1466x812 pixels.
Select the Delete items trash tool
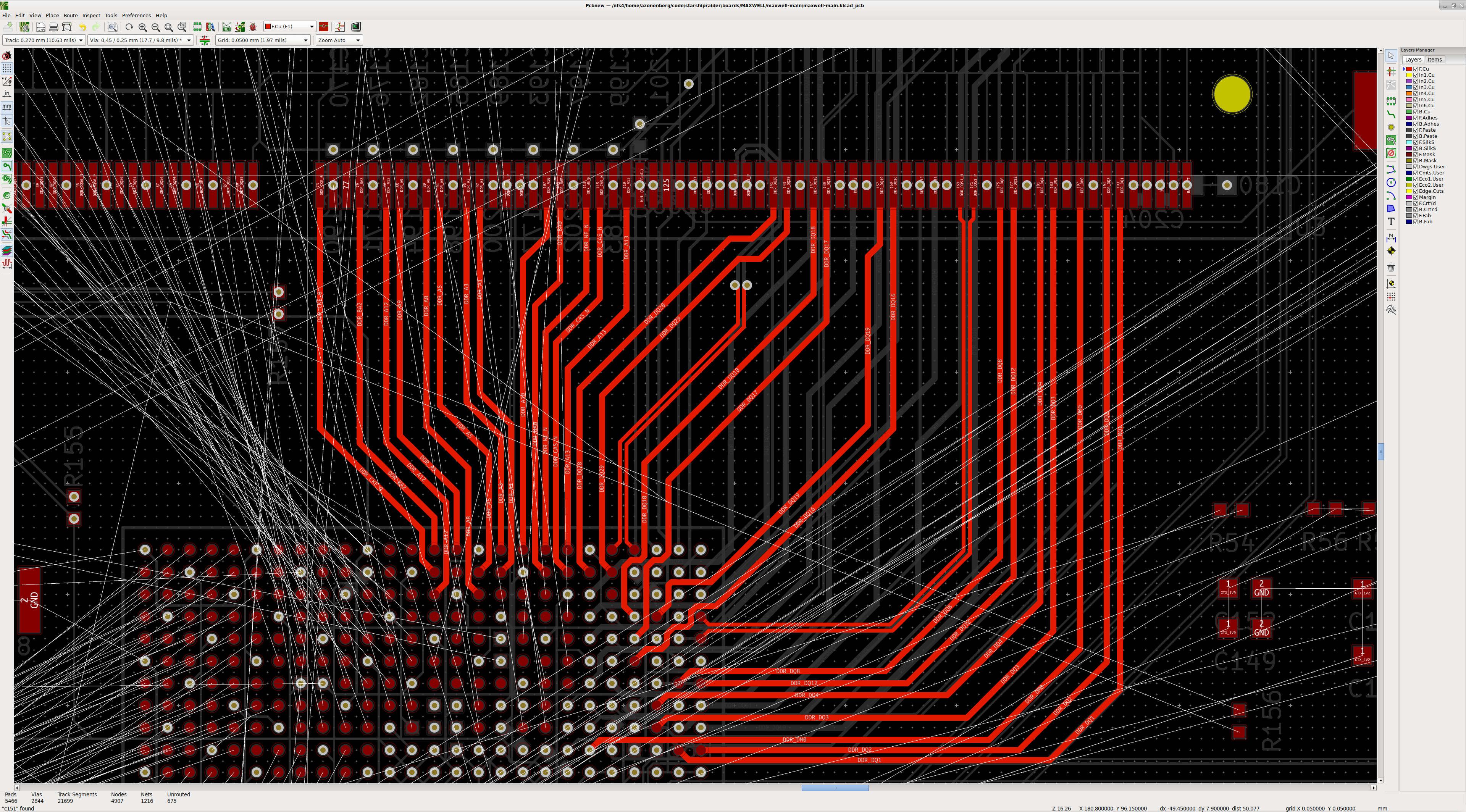[1391, 267]
